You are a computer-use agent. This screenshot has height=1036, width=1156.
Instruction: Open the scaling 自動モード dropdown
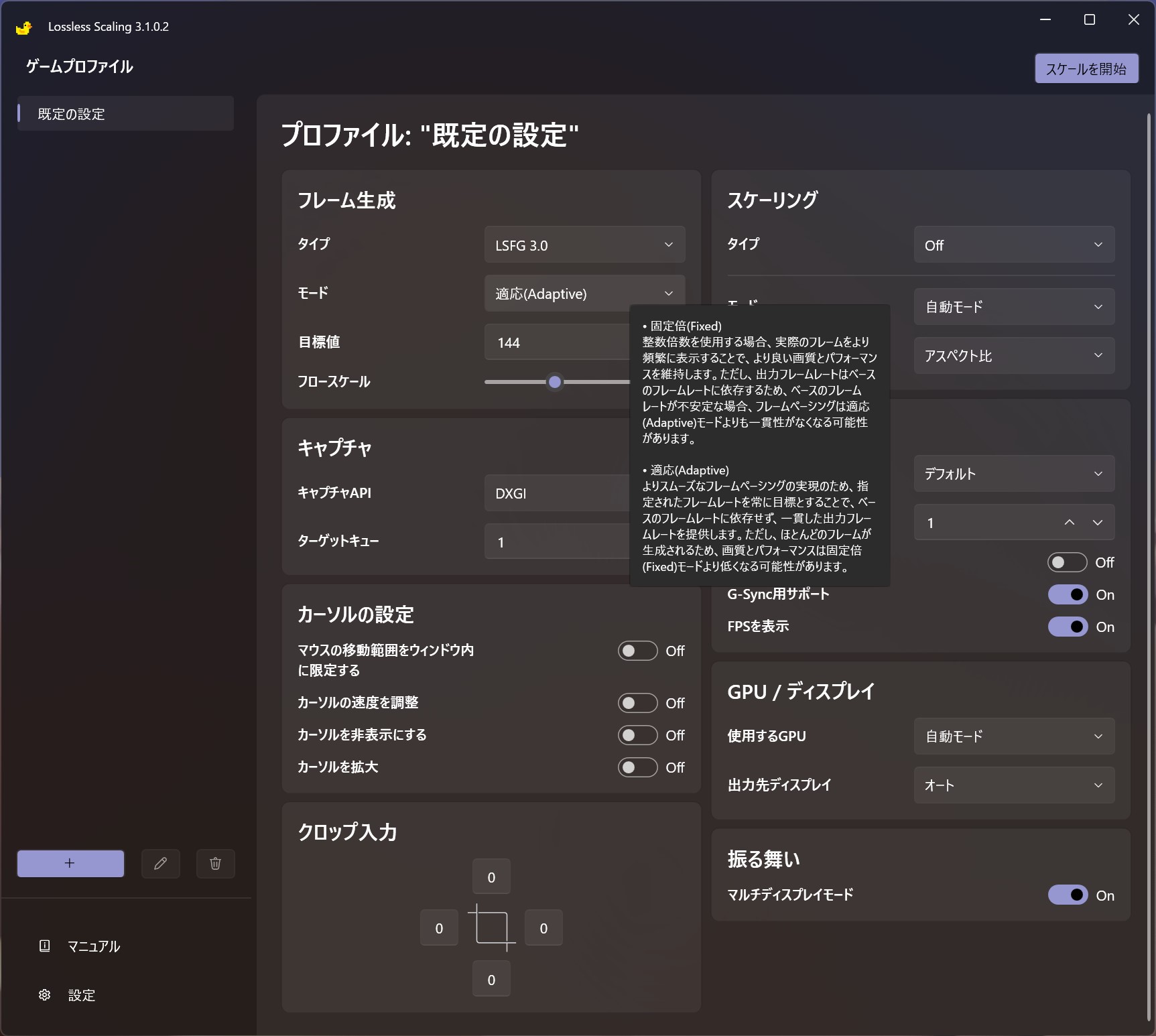1015,307
